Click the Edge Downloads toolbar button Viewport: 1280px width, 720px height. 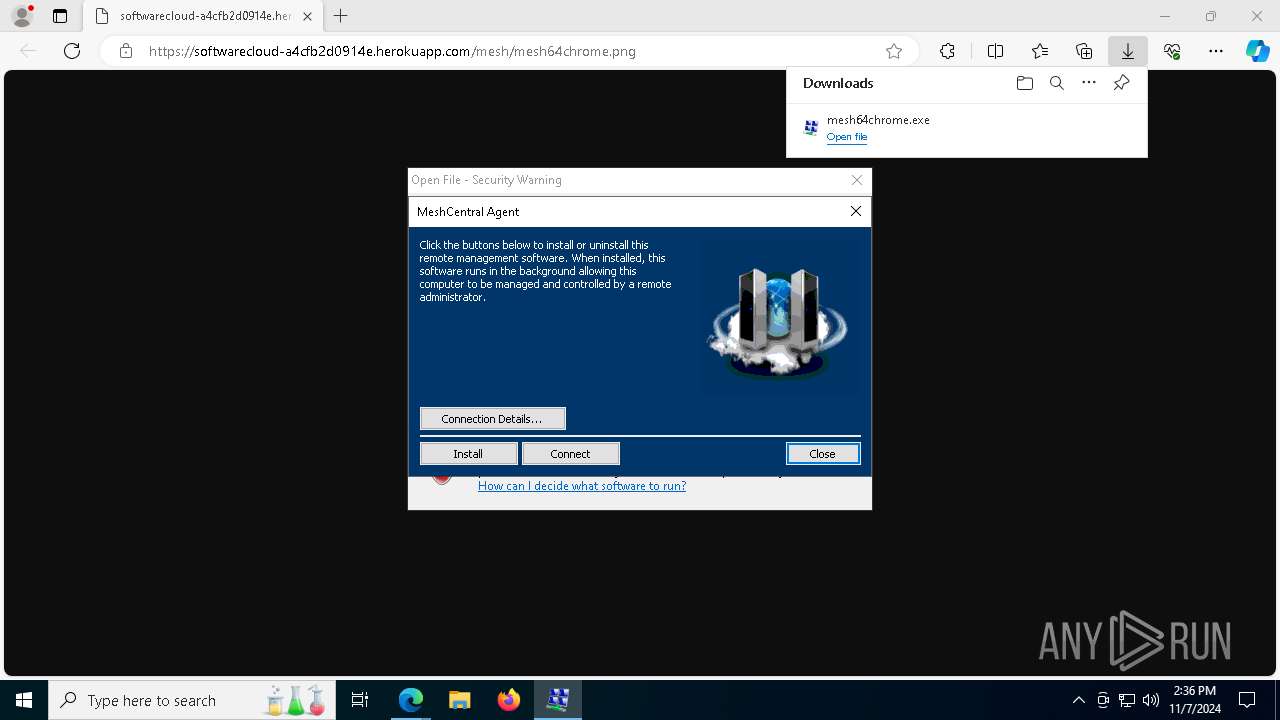tap(1127, 51)
